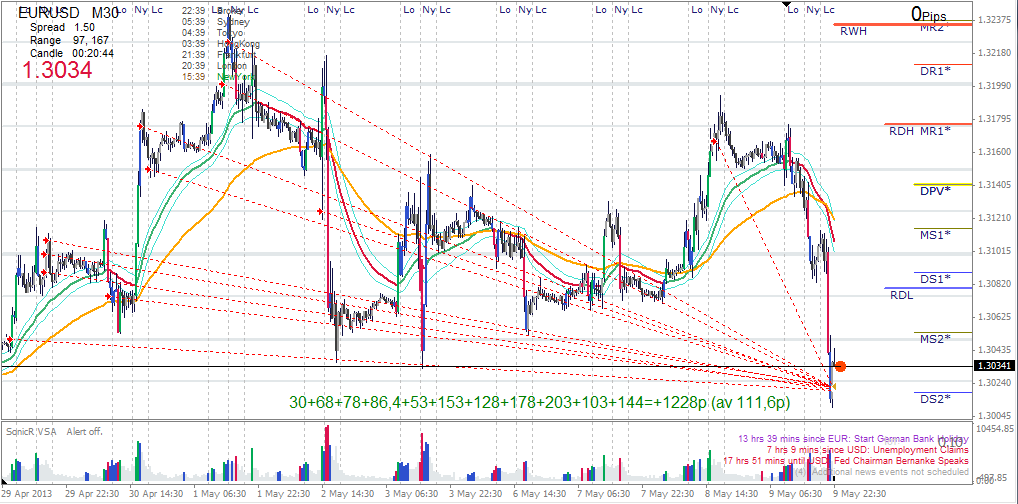Click the small orange arrow below the latest candle
This screenshot has width=1018, height=504.
tap(833, 387)
